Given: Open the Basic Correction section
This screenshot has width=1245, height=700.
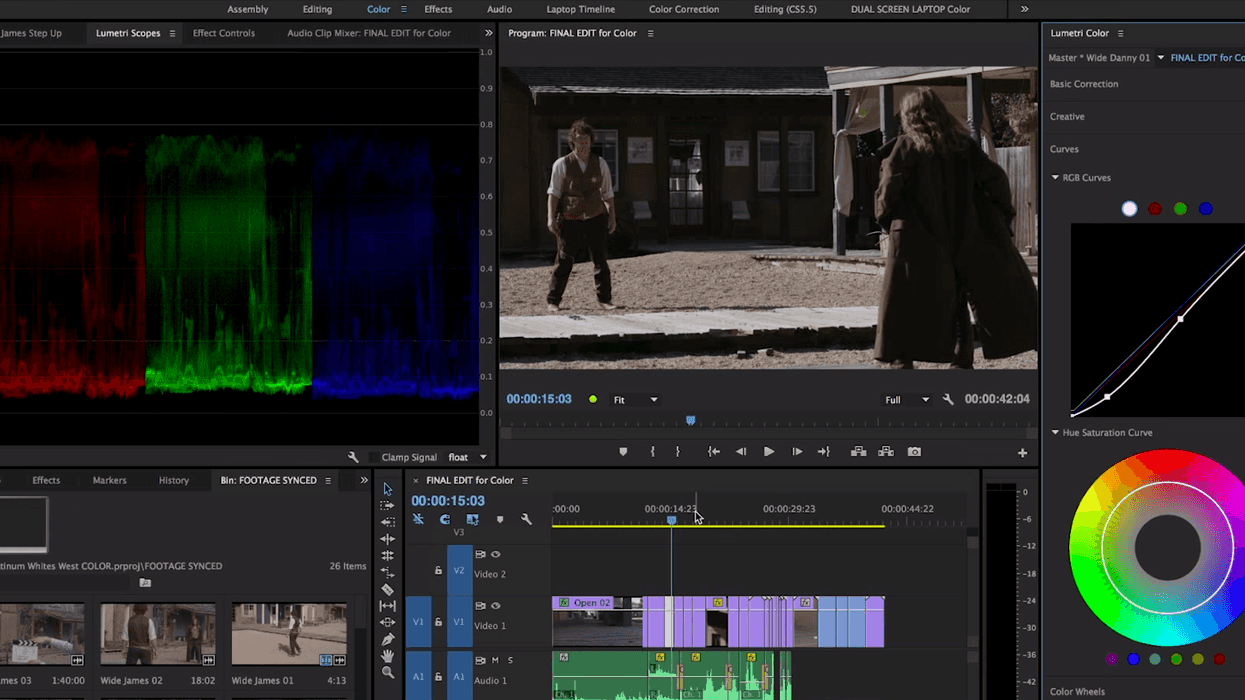Looking at the screenshot, I should (1084, 84).
